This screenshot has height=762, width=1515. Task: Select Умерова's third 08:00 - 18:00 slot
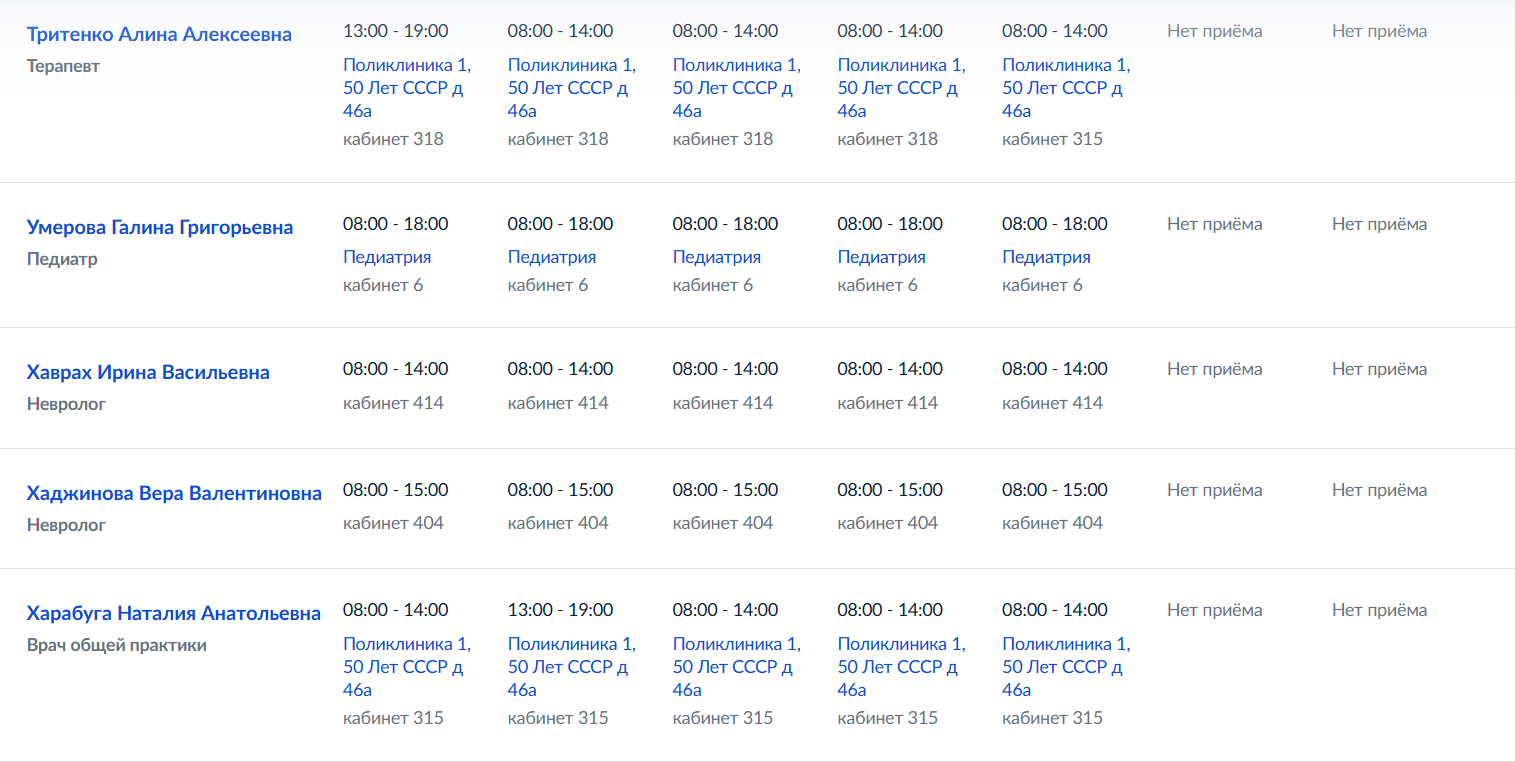pyautogui.click(x=725, y=224)
